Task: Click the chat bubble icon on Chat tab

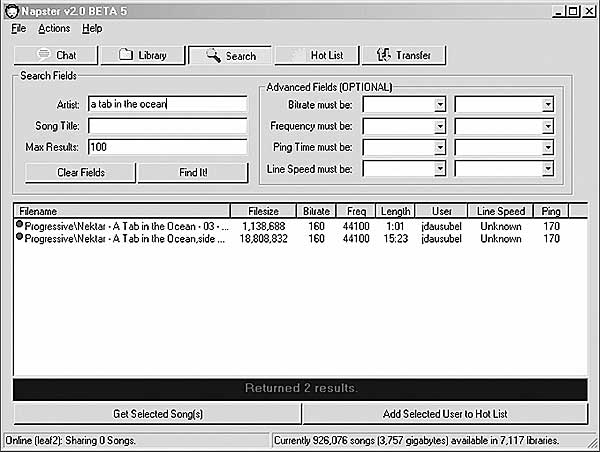Action: tap(44, 54)
